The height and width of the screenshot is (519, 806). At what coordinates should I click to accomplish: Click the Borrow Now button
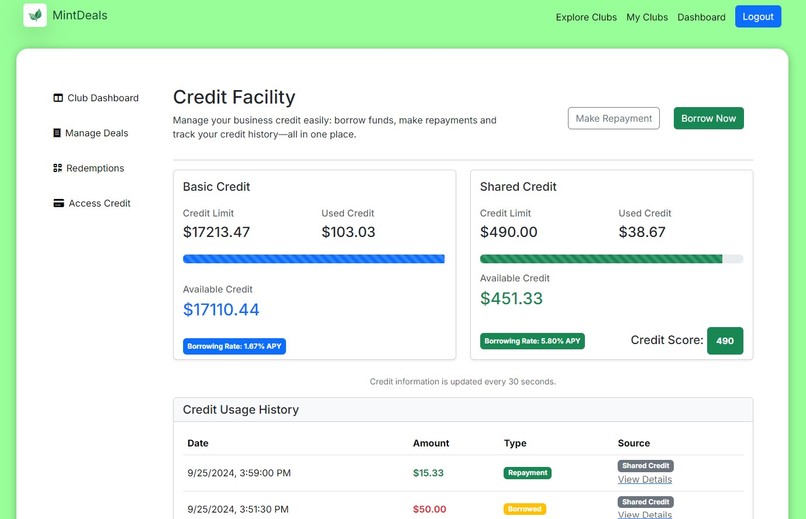pos(708,118)
